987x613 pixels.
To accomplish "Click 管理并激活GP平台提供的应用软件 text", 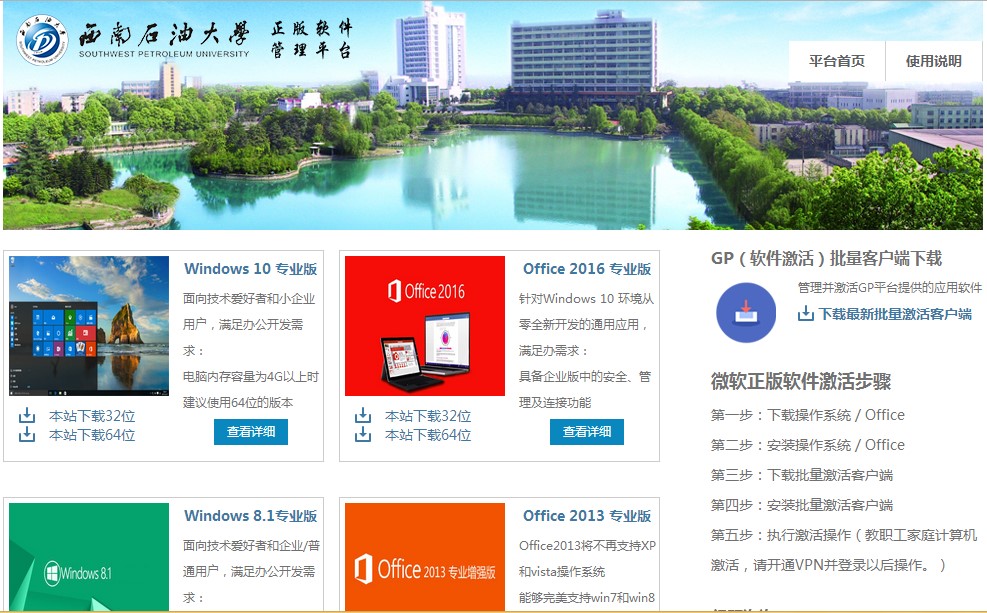I will coord(890,288).
